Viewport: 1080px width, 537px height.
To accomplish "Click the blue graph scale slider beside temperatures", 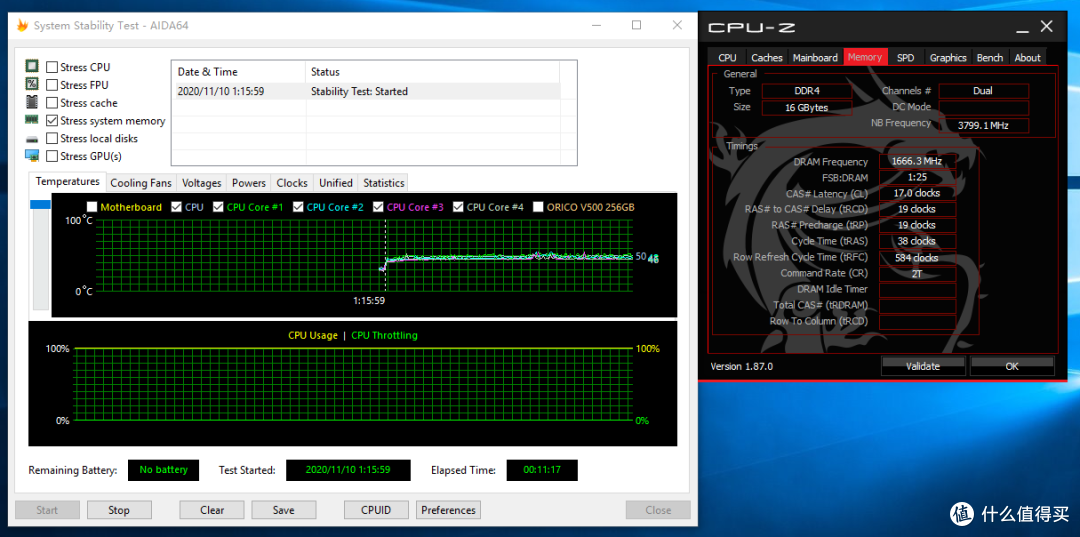I will click(41, 204).
